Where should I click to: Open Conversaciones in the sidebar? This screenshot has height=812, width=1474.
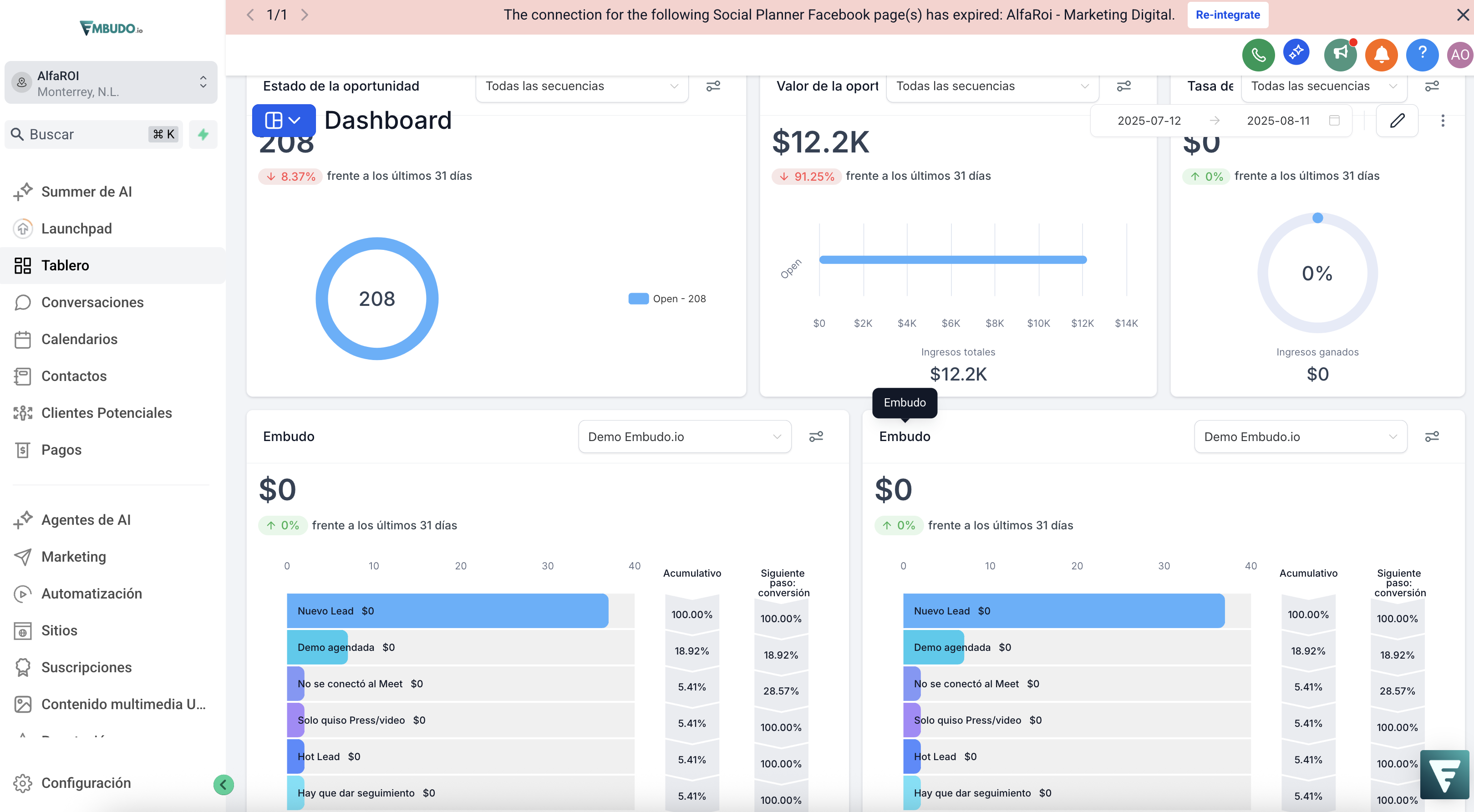pos(92,302)
